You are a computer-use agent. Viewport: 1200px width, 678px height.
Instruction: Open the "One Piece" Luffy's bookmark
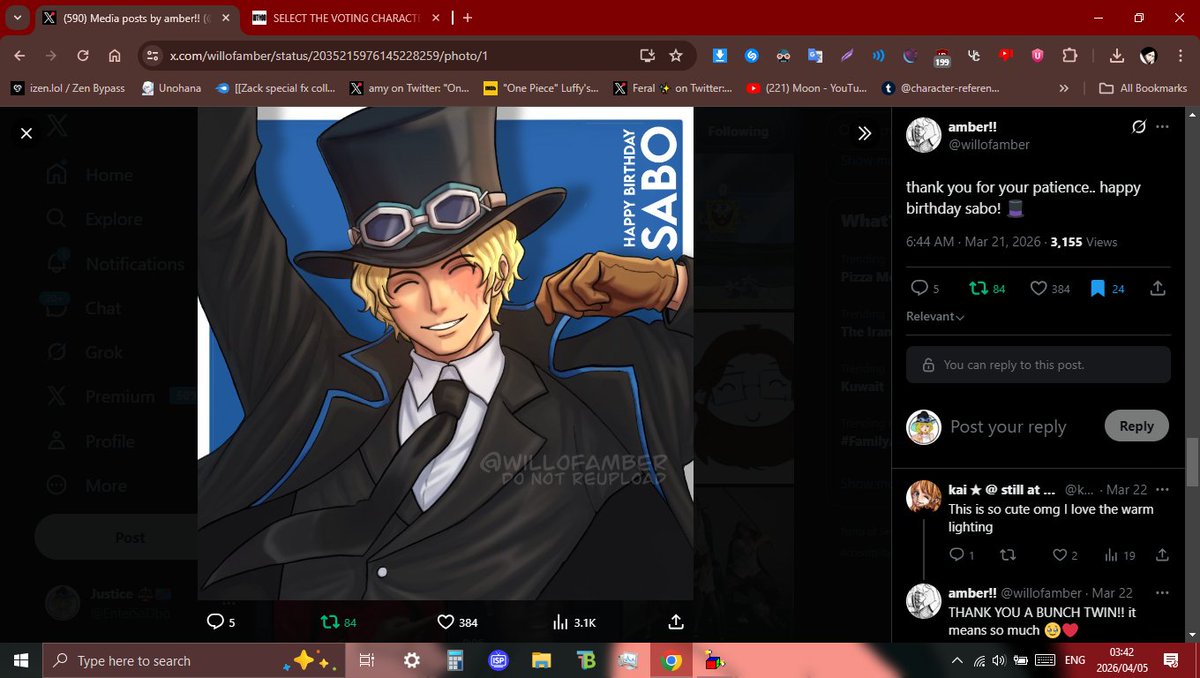(541, 88)
